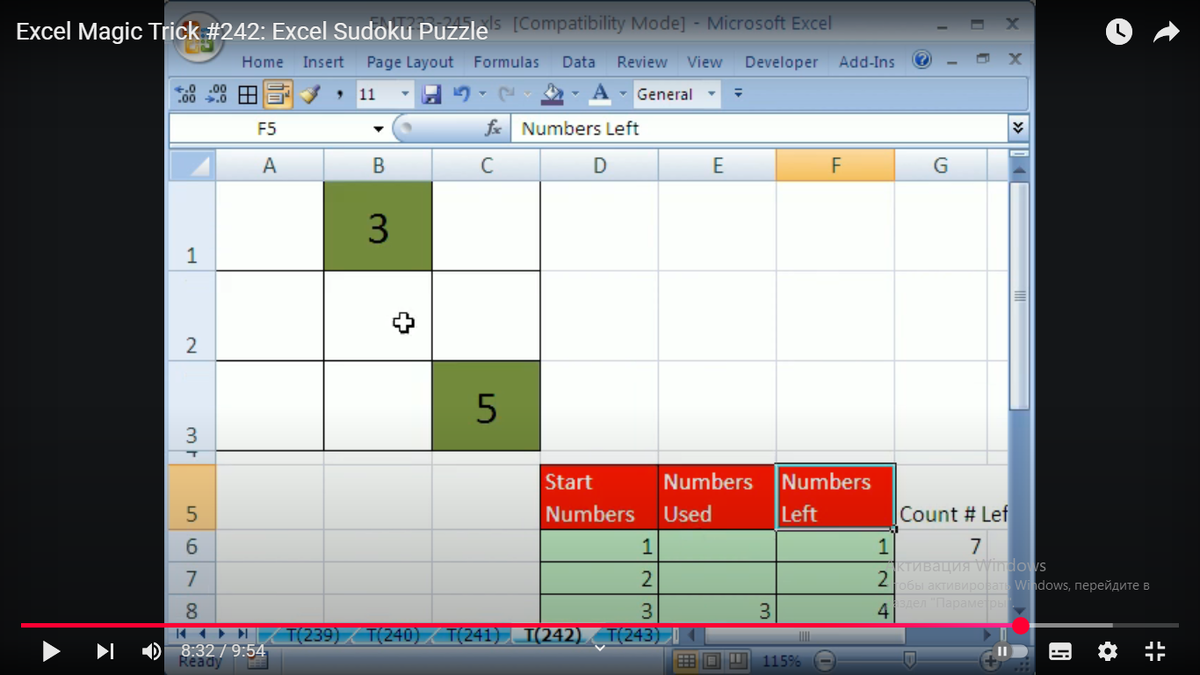The image size is (1200, 675).
Task: Open the Developer ribbon tab
Action: pos(781,62)
